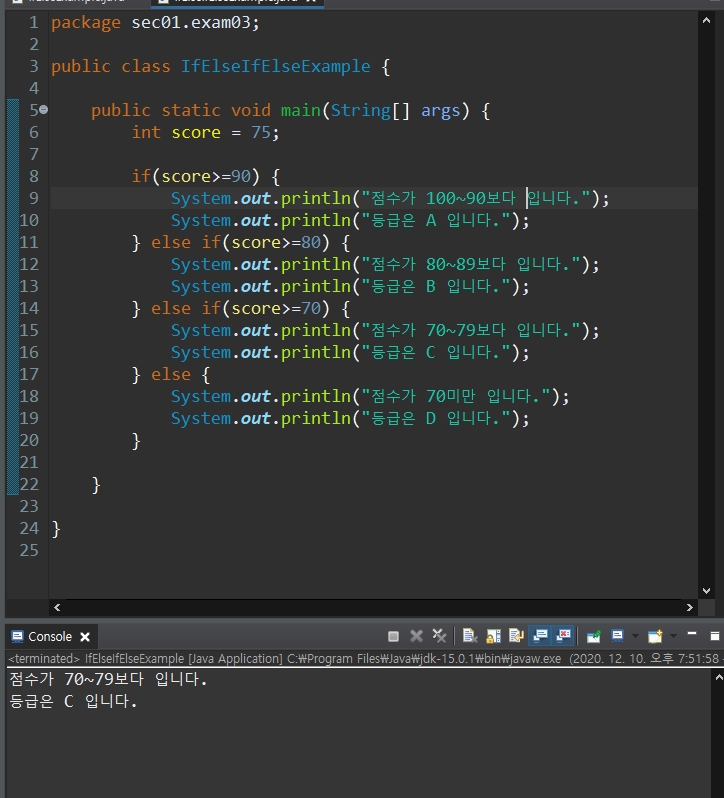Select the Console view tab
This screenshot has height=798, width=724.
pyautogui.click(x=50, y=637)
